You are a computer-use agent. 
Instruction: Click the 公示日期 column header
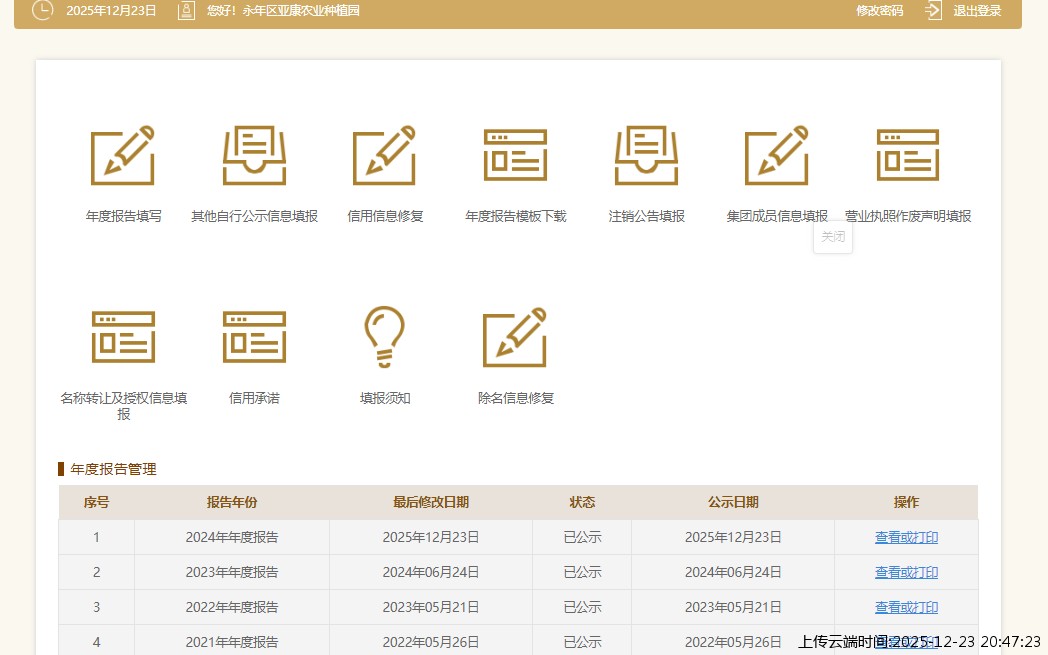733,502
